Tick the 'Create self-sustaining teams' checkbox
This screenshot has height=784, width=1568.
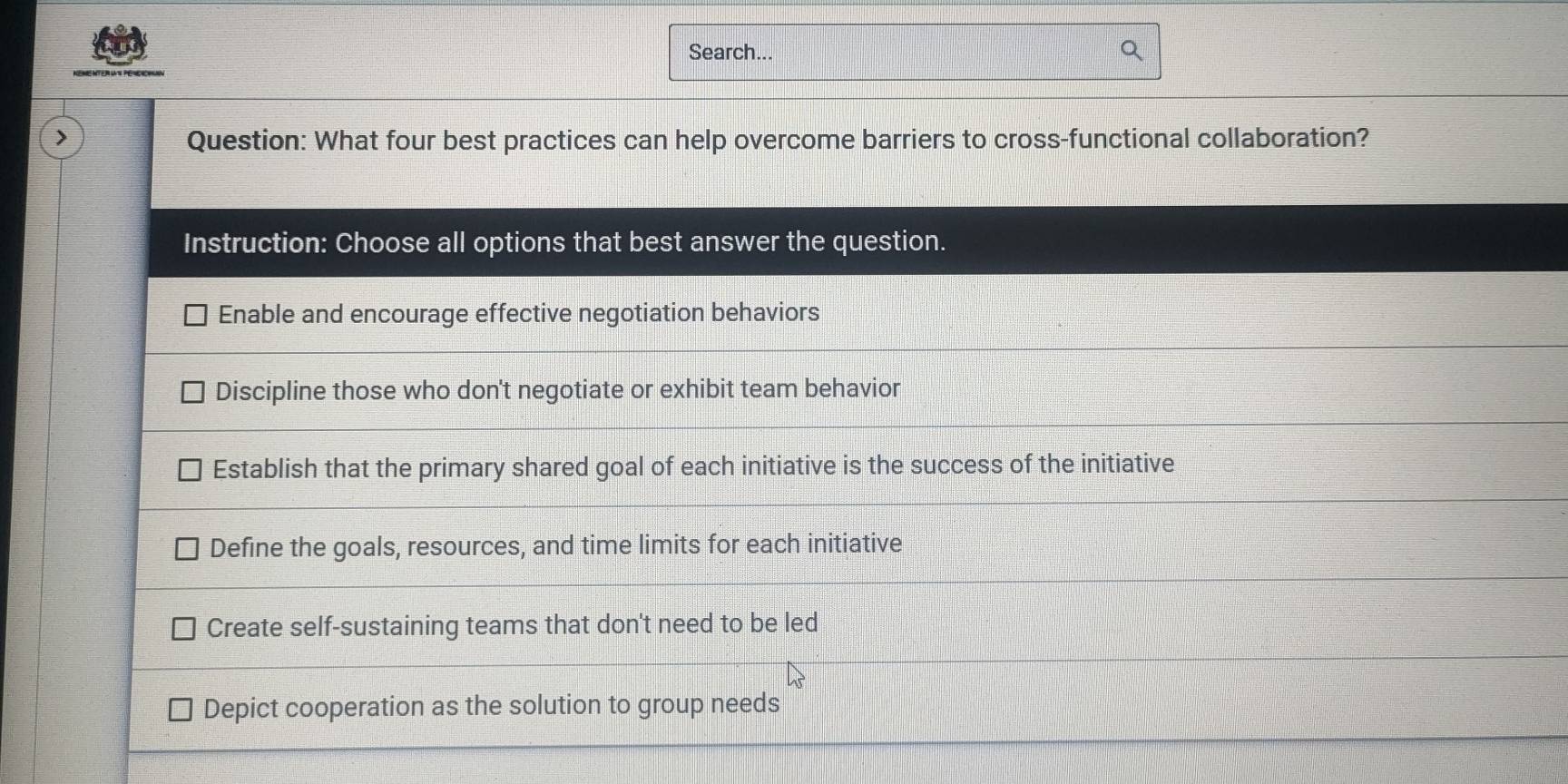tap(183, 628)
